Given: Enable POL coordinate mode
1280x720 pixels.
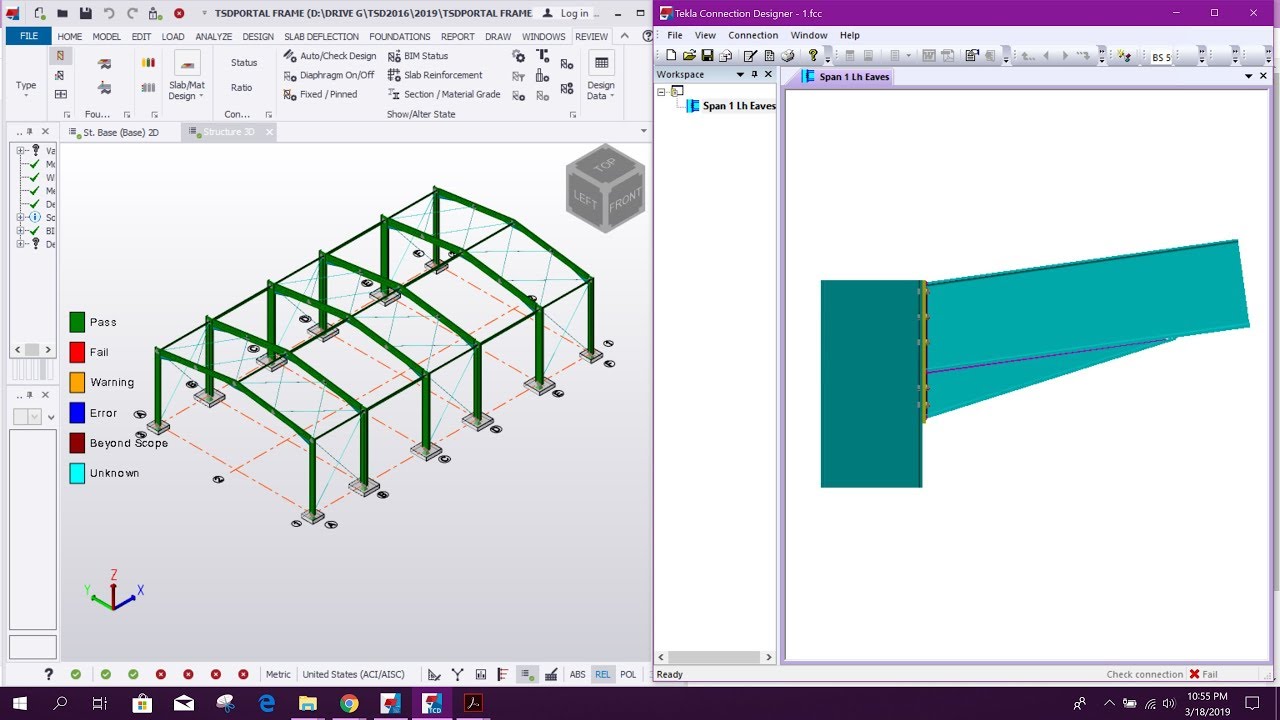Looking at the screenshot, I should pos(628,674).
